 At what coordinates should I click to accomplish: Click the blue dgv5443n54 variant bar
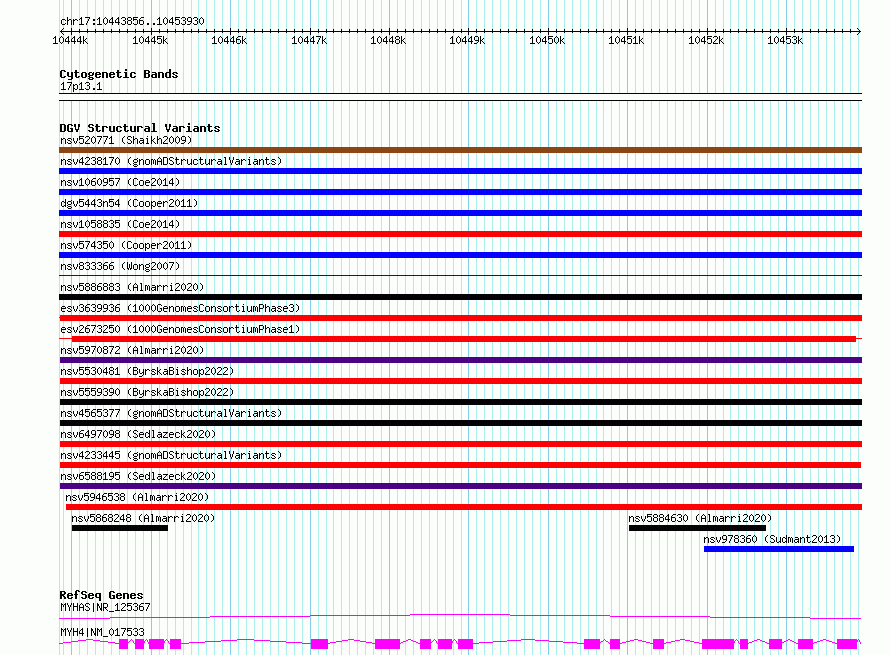click(460, 213)
